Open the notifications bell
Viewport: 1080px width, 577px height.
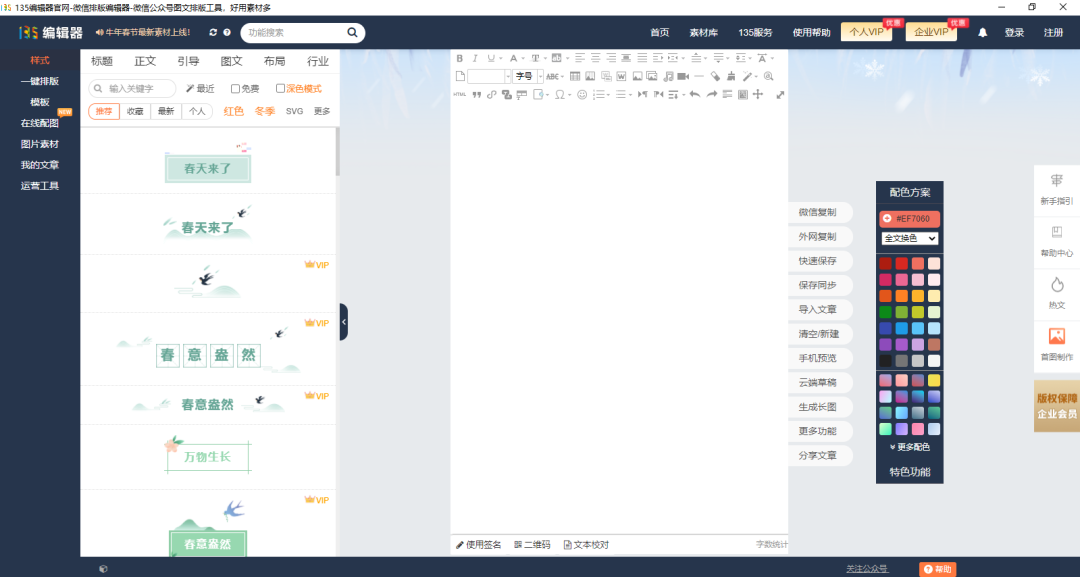tap(983, 32)
